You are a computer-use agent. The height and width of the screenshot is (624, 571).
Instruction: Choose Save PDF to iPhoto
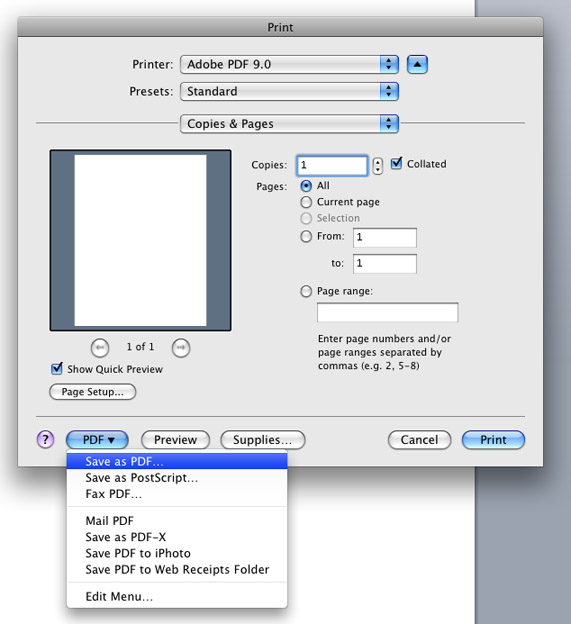(x=177, y=554)
